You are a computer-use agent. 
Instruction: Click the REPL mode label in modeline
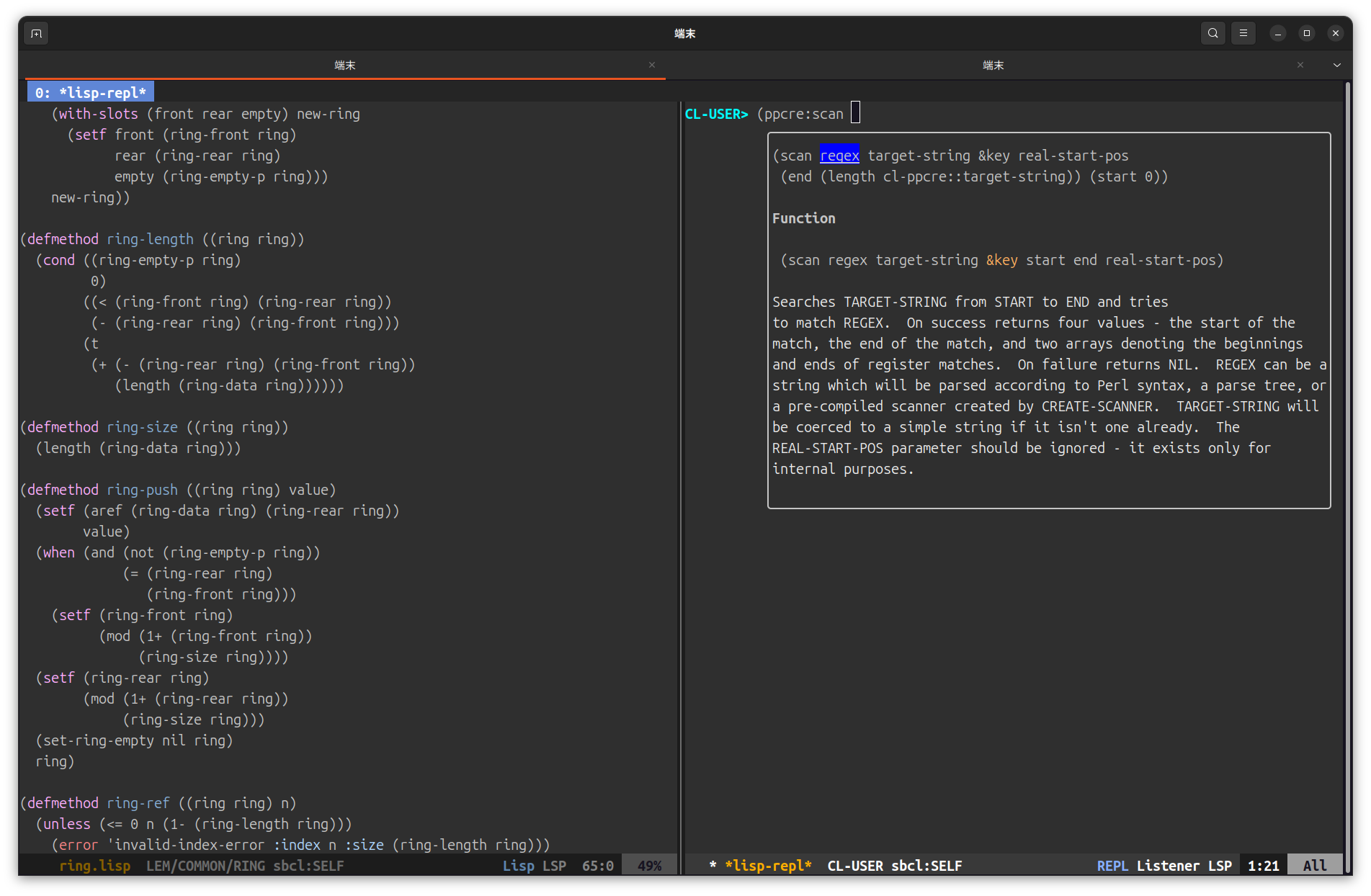pyautogui.click(x=1112, y=866)
